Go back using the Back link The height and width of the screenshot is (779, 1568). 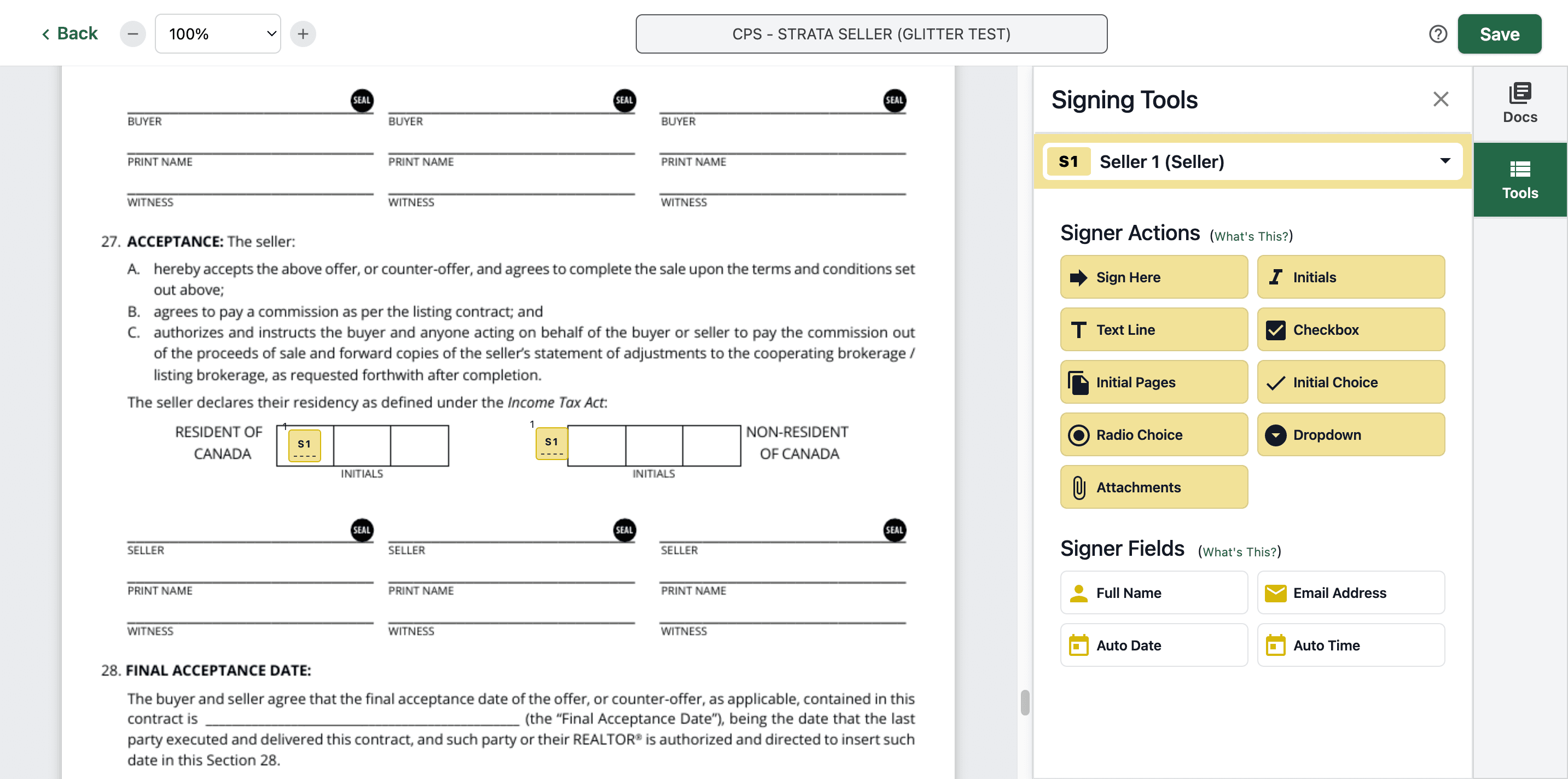[x=69, y=33]
